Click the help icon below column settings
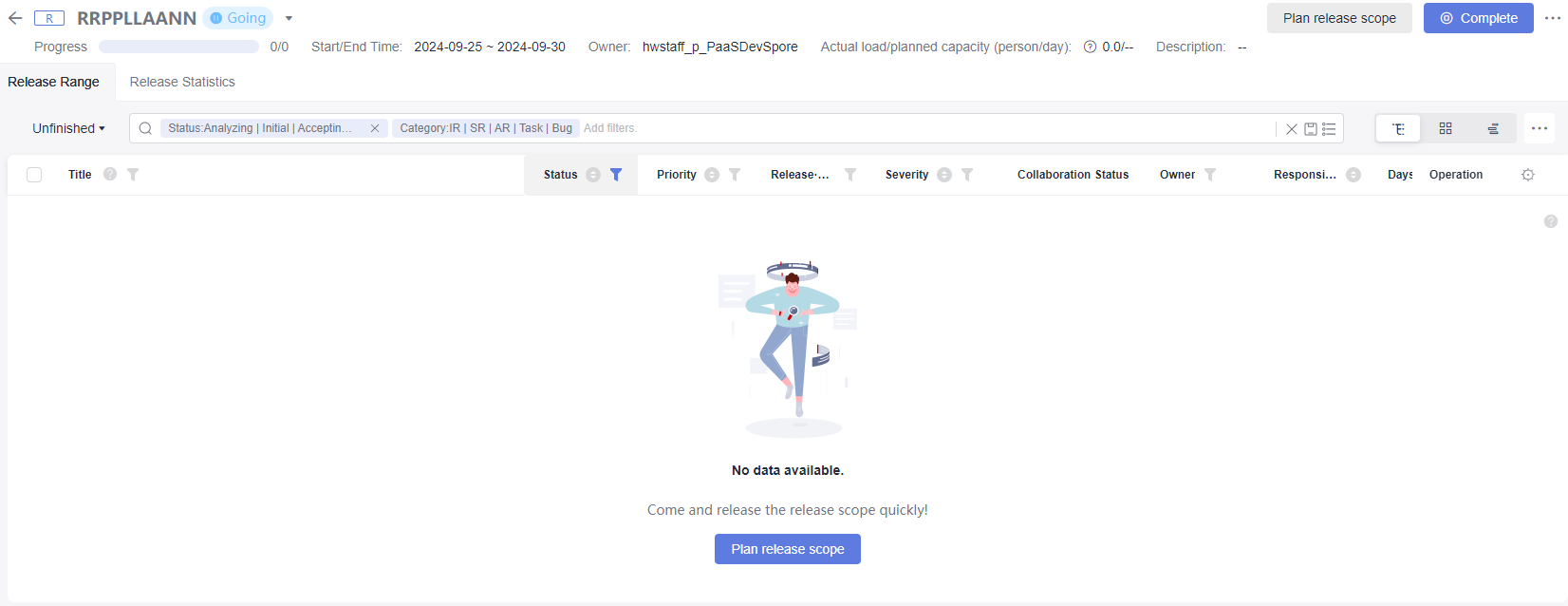The width and height of the screenshot is (1568, 606). pyautogui.click(x=1551, y=221)
